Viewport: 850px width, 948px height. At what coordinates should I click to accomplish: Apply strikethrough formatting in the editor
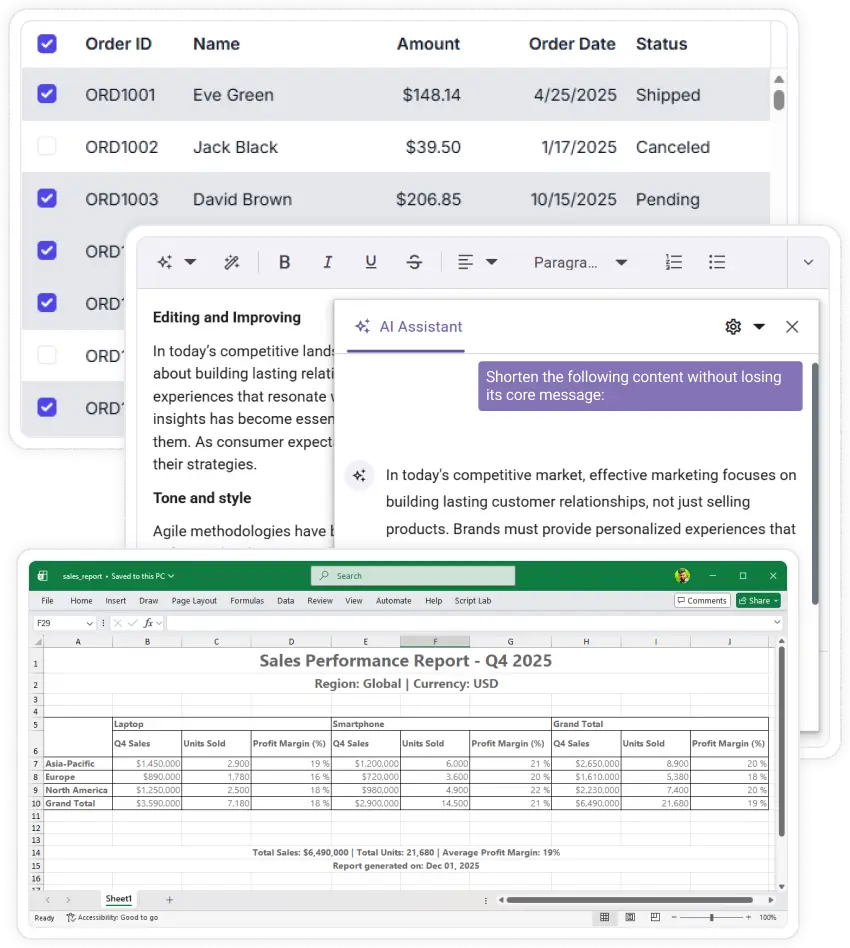coord(414,262)
